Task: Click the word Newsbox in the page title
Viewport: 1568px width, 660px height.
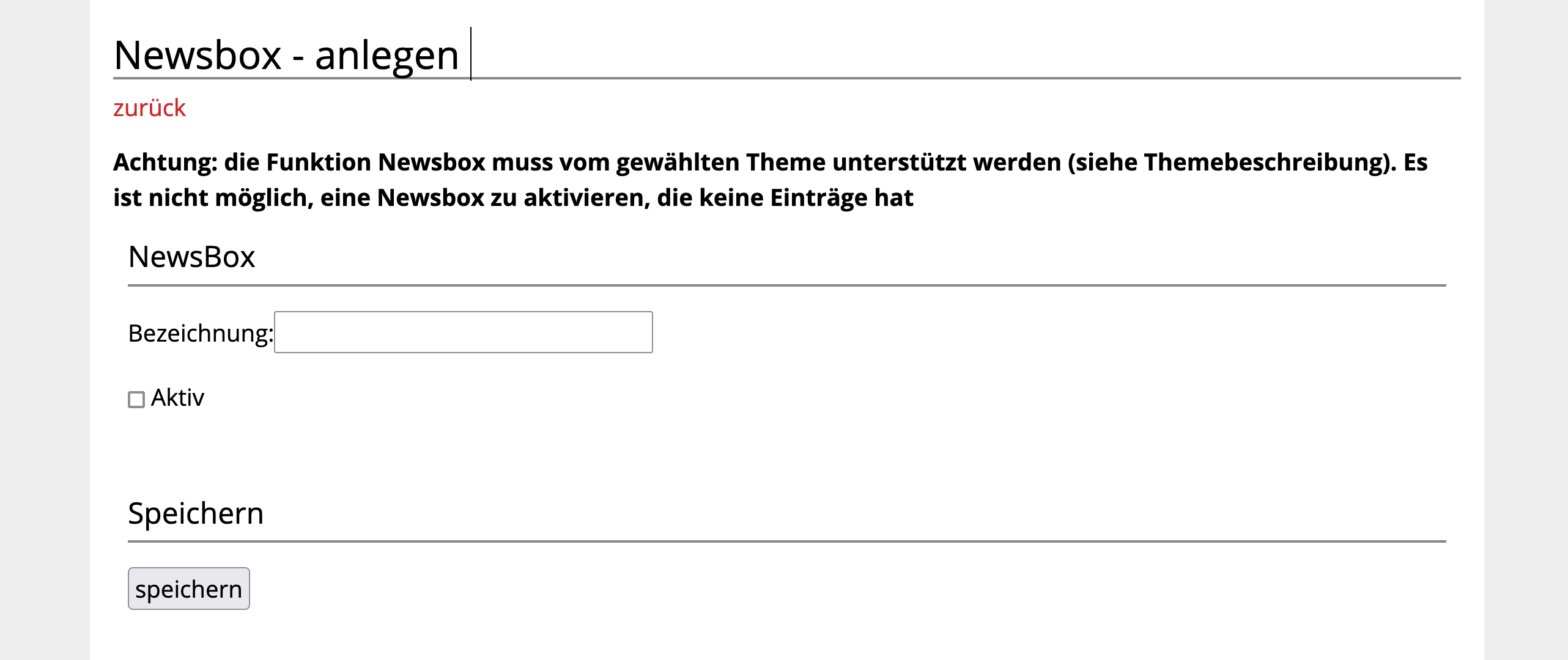Action: coord(198,55)
